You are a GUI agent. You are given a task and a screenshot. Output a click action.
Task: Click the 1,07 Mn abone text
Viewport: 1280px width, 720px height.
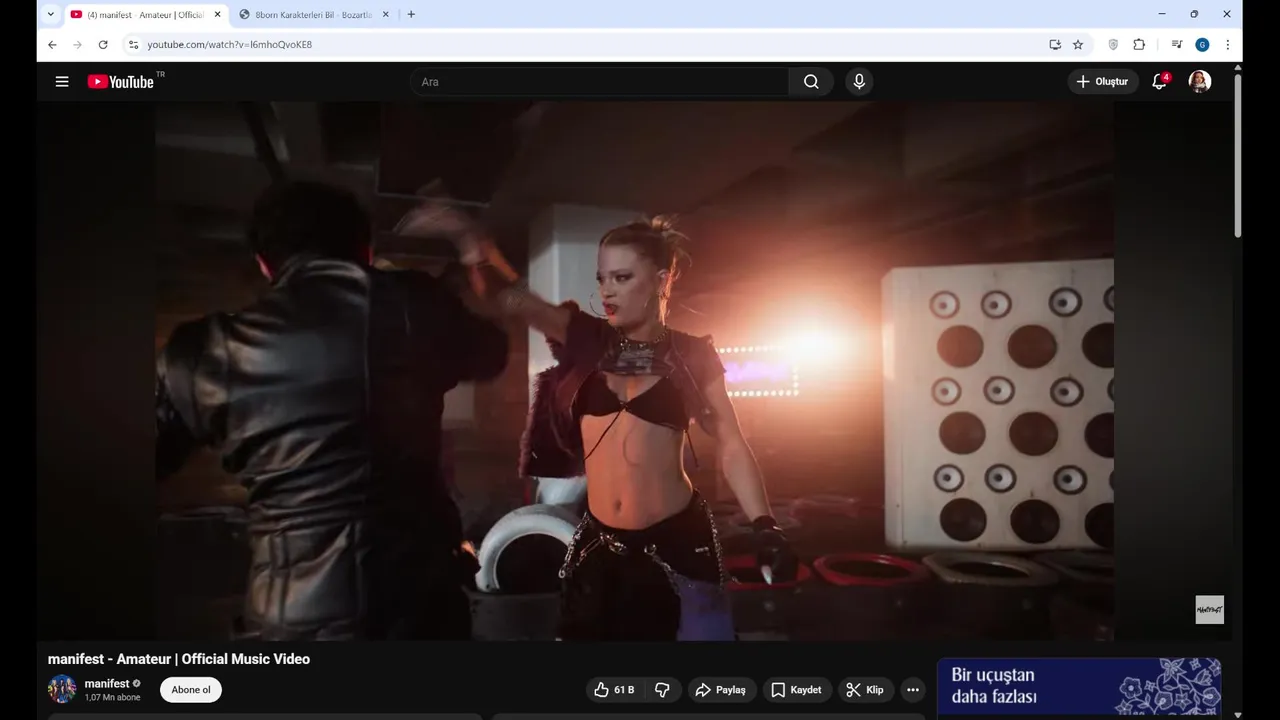112,698
